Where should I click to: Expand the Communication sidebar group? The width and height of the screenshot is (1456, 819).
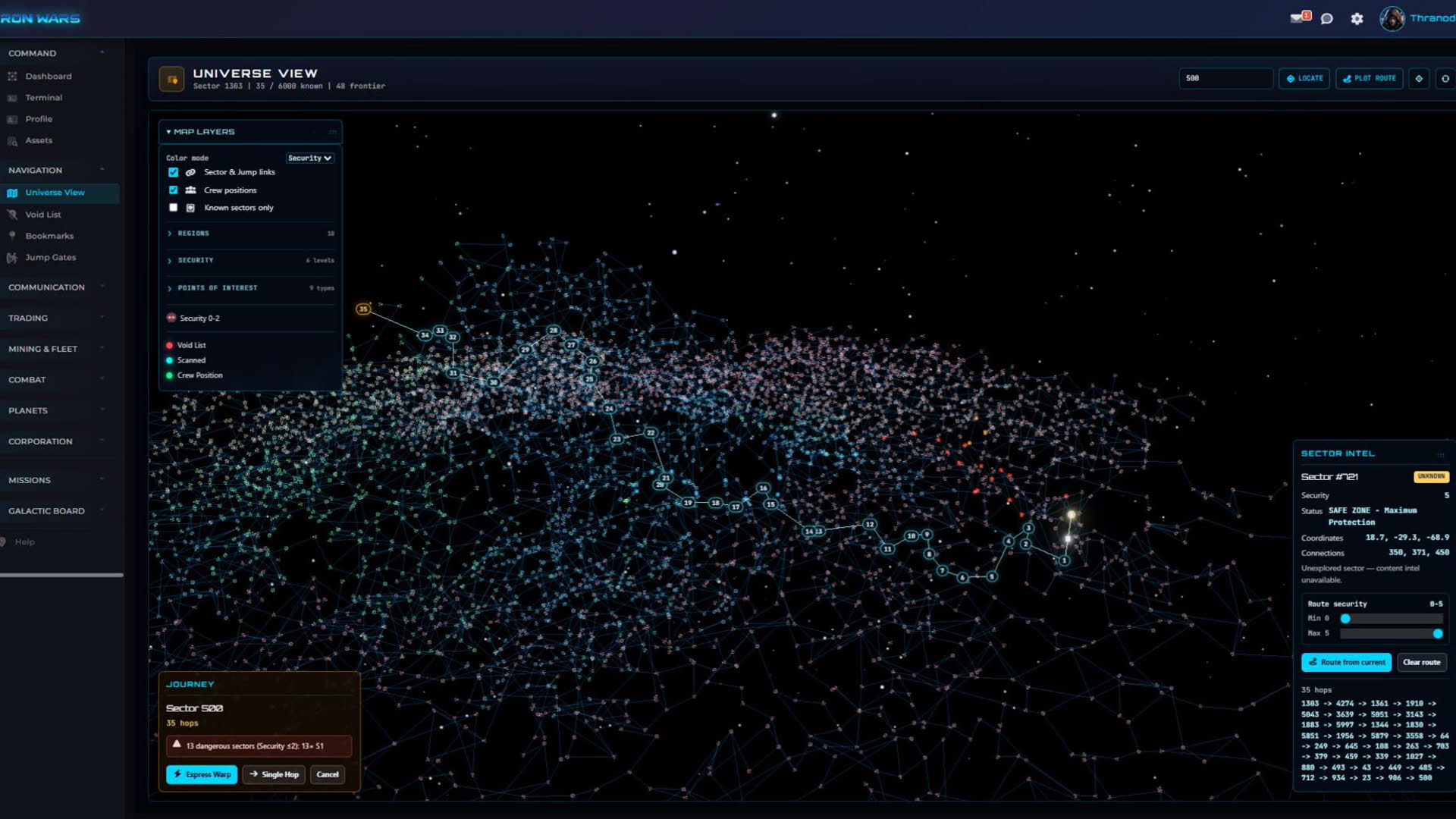57,287
